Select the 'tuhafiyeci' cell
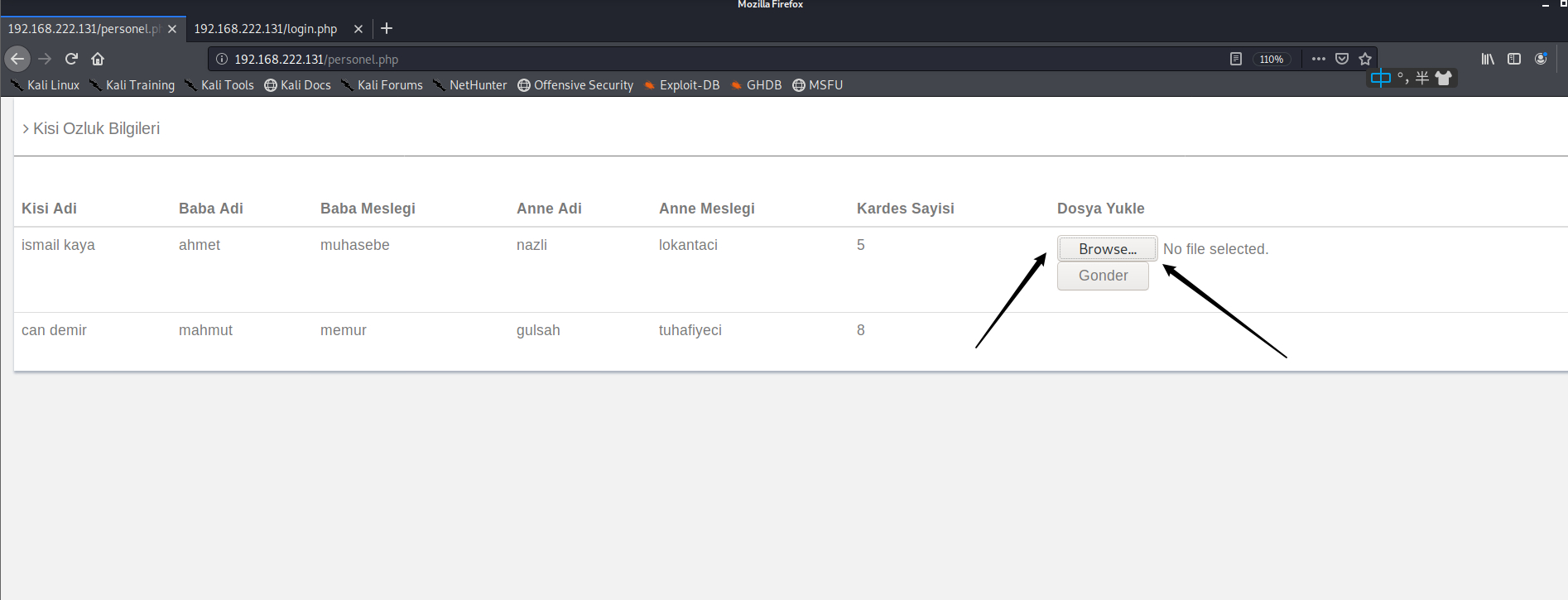Screen dimensions: 1568x600 [690, 330]
